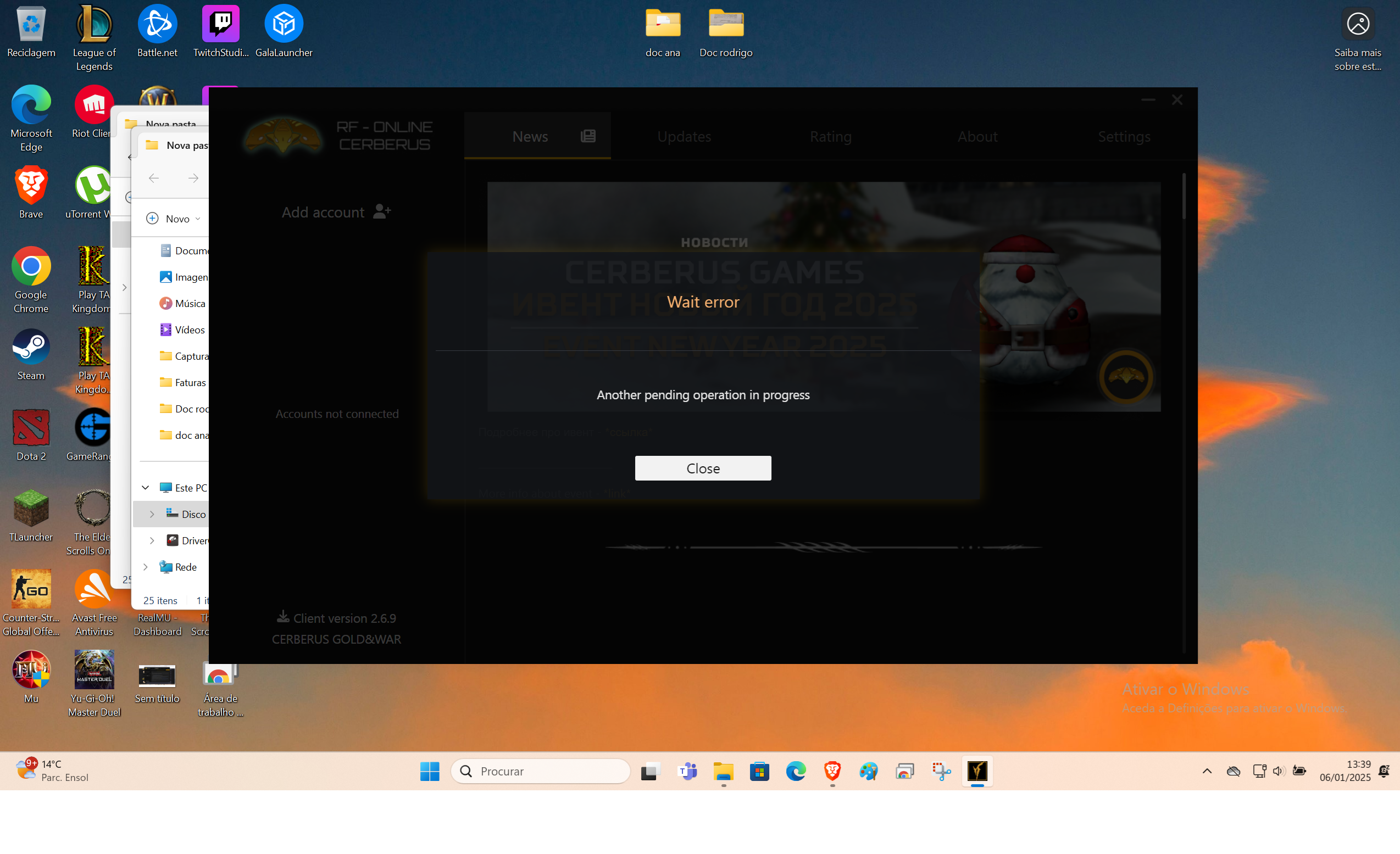The height and width of the screenshot is (854, 1400).
Task: Open Recycle Bin (Reciclagem) desktop icon
Action: point(31,32)
